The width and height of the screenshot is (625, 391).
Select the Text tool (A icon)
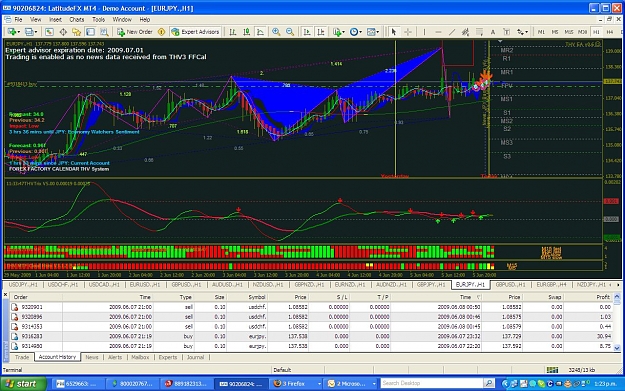[493, 32]
